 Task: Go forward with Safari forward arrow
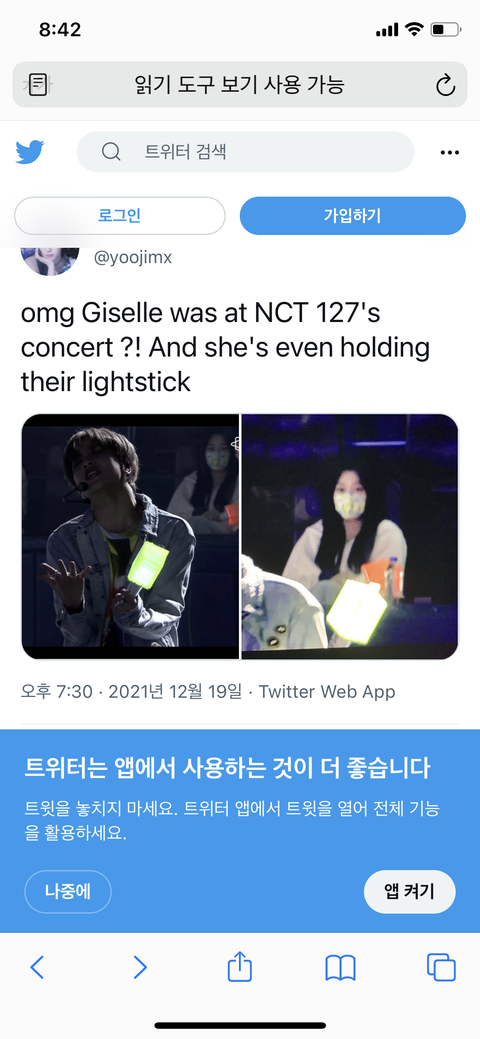(x=140, y=967)
